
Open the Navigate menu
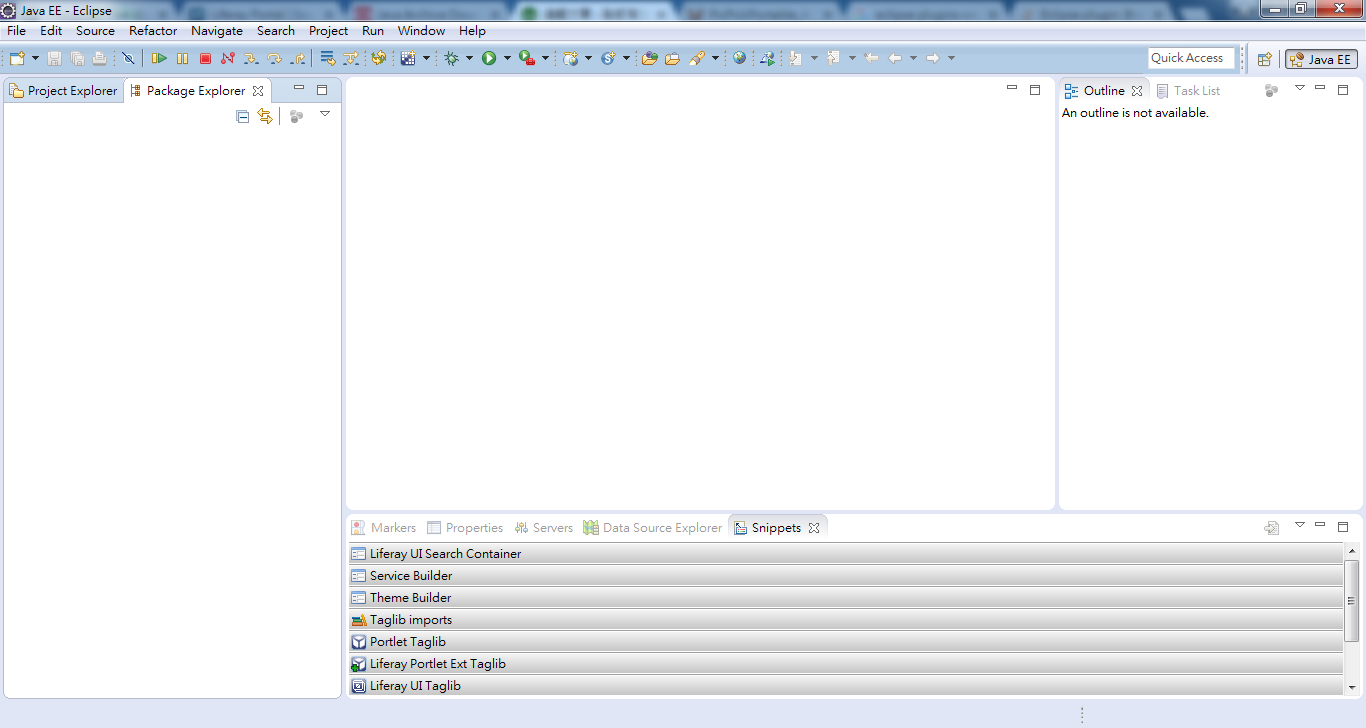pyautogui.click(x=217, y=31)
